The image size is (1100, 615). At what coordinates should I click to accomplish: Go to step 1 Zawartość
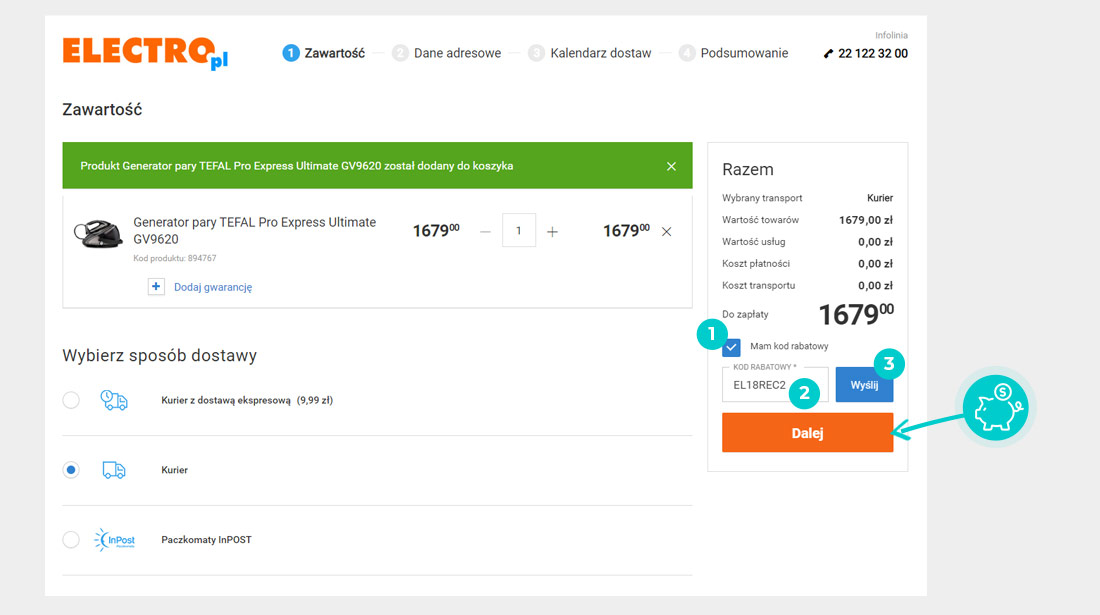pos(323,53)
